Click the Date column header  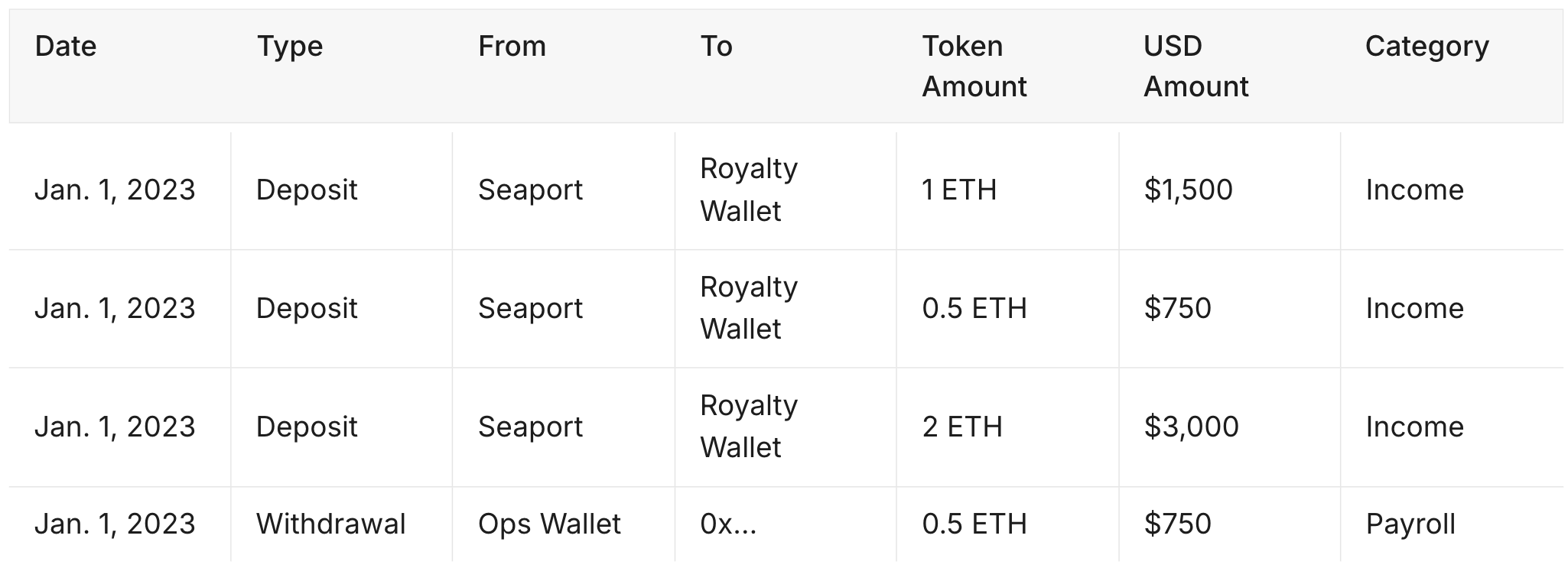(66, 47)
